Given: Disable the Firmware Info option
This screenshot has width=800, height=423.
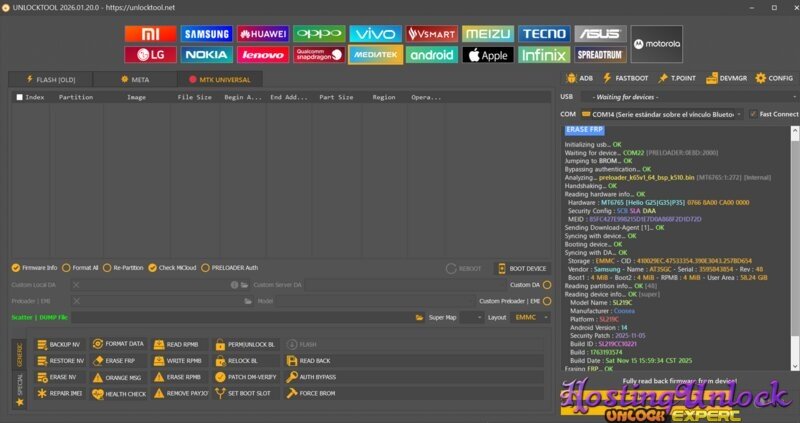Looking at the screenshot, I should click(16, 268).
